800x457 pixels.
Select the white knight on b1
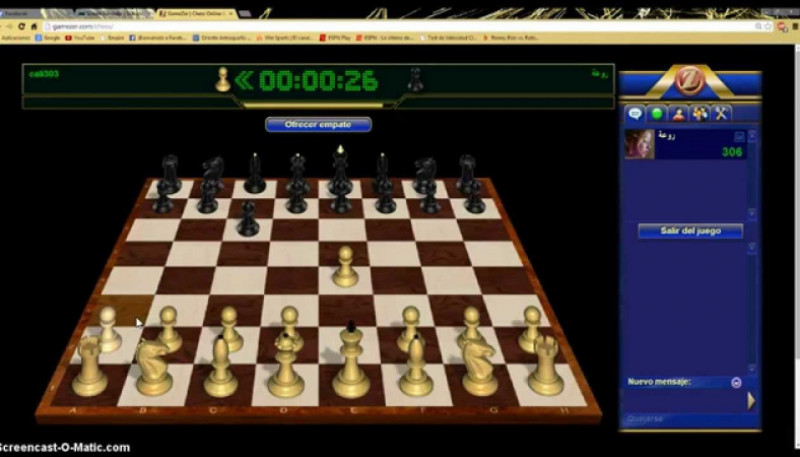tap(154, 367)
